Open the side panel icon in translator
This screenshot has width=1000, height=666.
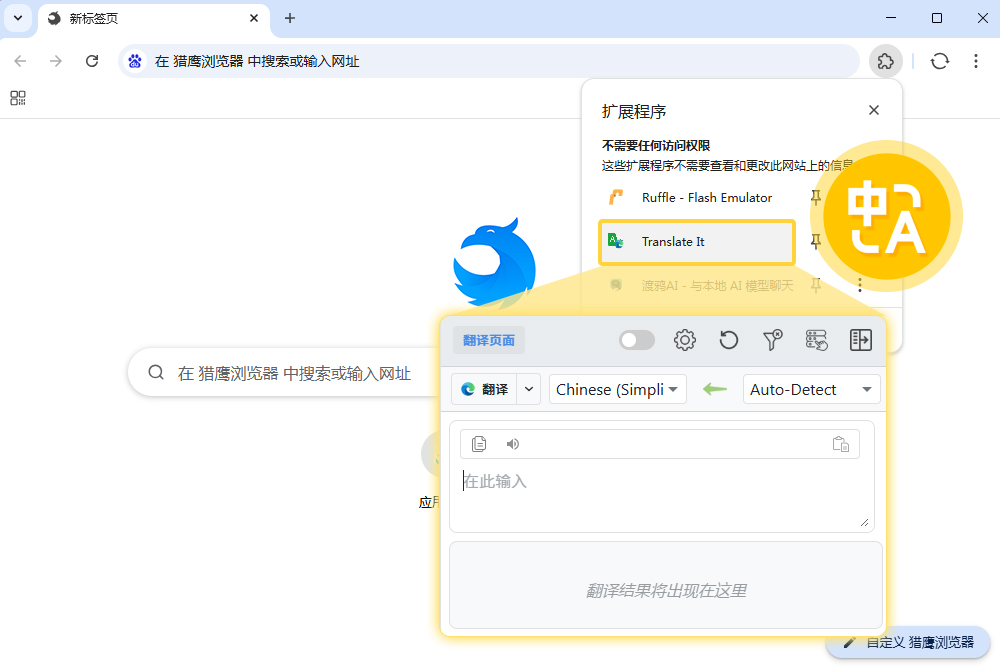click(860, 340)
